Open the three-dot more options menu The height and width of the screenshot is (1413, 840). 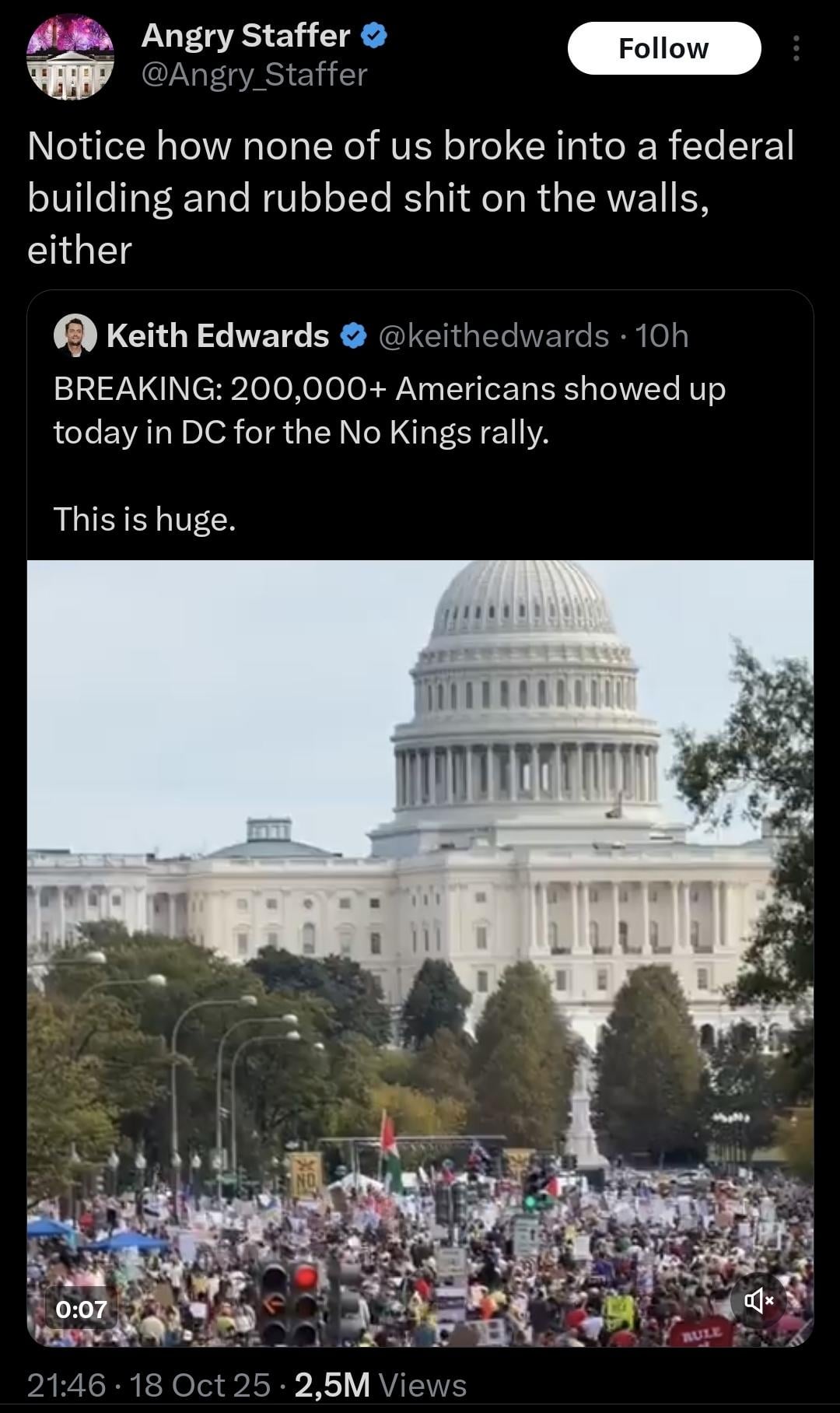tap(795, 48)
